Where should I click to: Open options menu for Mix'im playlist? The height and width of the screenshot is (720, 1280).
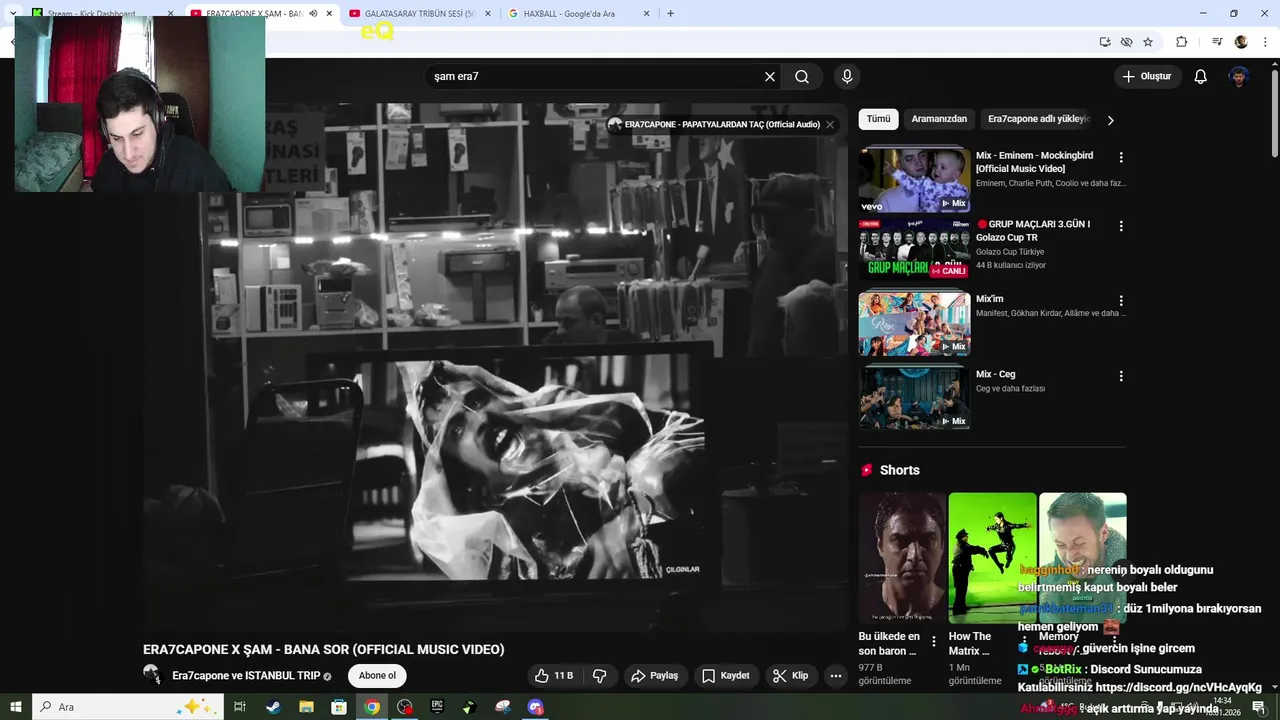(x=1121, y=301)
